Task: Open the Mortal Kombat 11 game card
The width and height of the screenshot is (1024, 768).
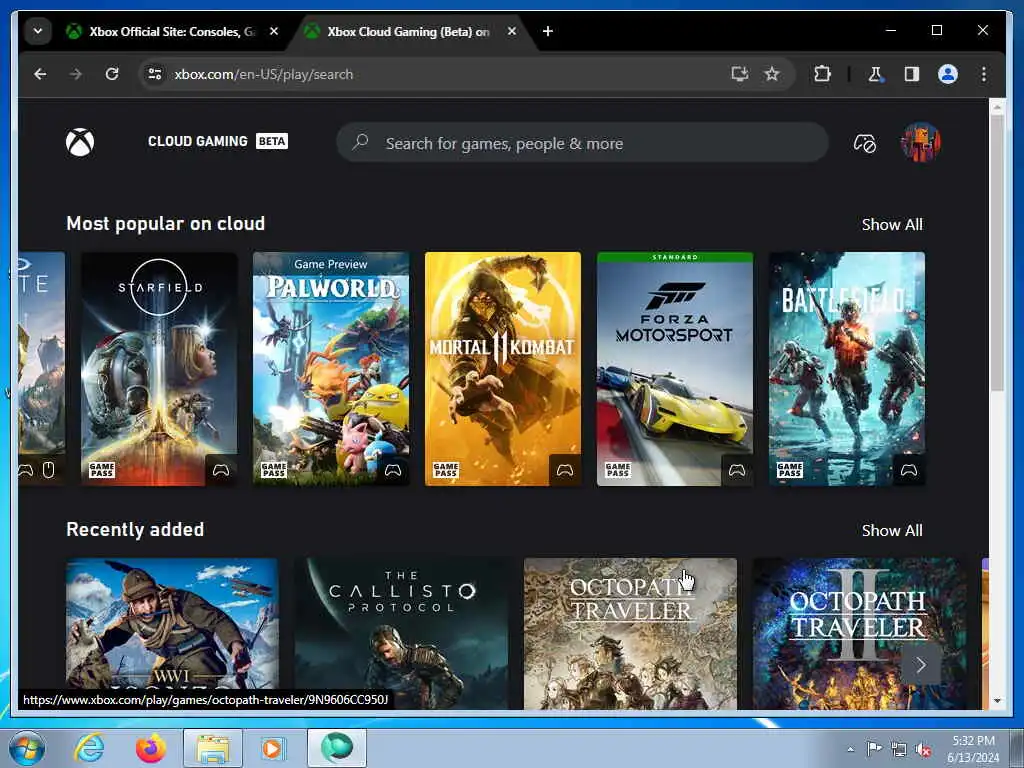Action: pos(503,369)
